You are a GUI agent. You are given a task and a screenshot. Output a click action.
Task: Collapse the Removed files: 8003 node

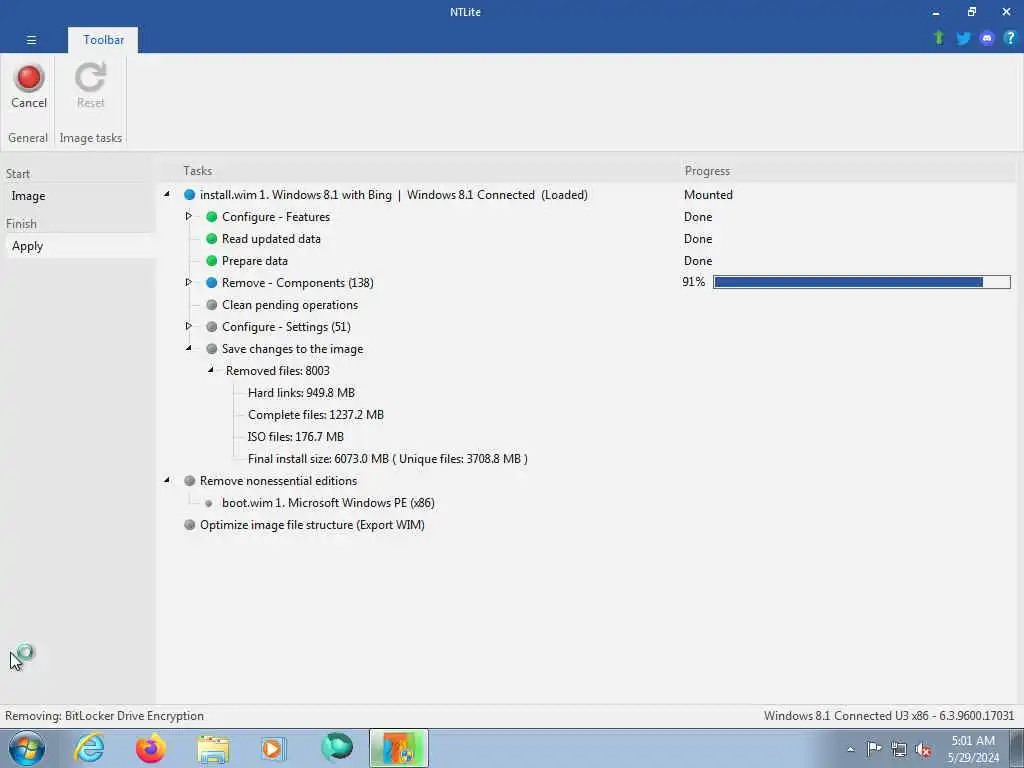click(x=210, y=370)
